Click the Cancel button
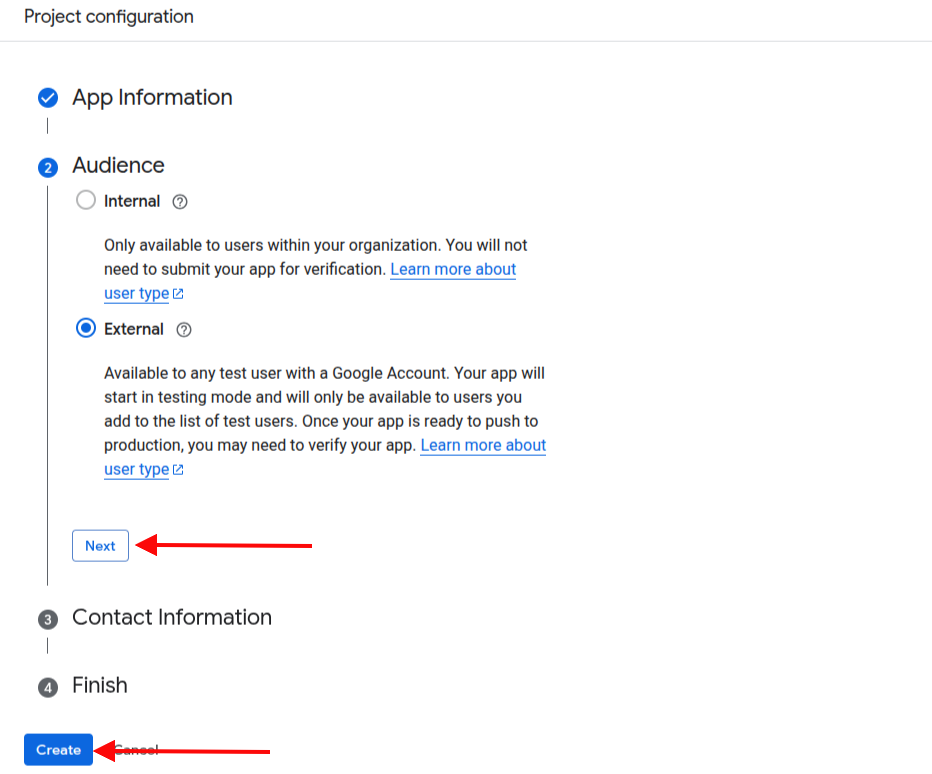Viewport: 932px width, 774px height. click(x=136, y=750)
